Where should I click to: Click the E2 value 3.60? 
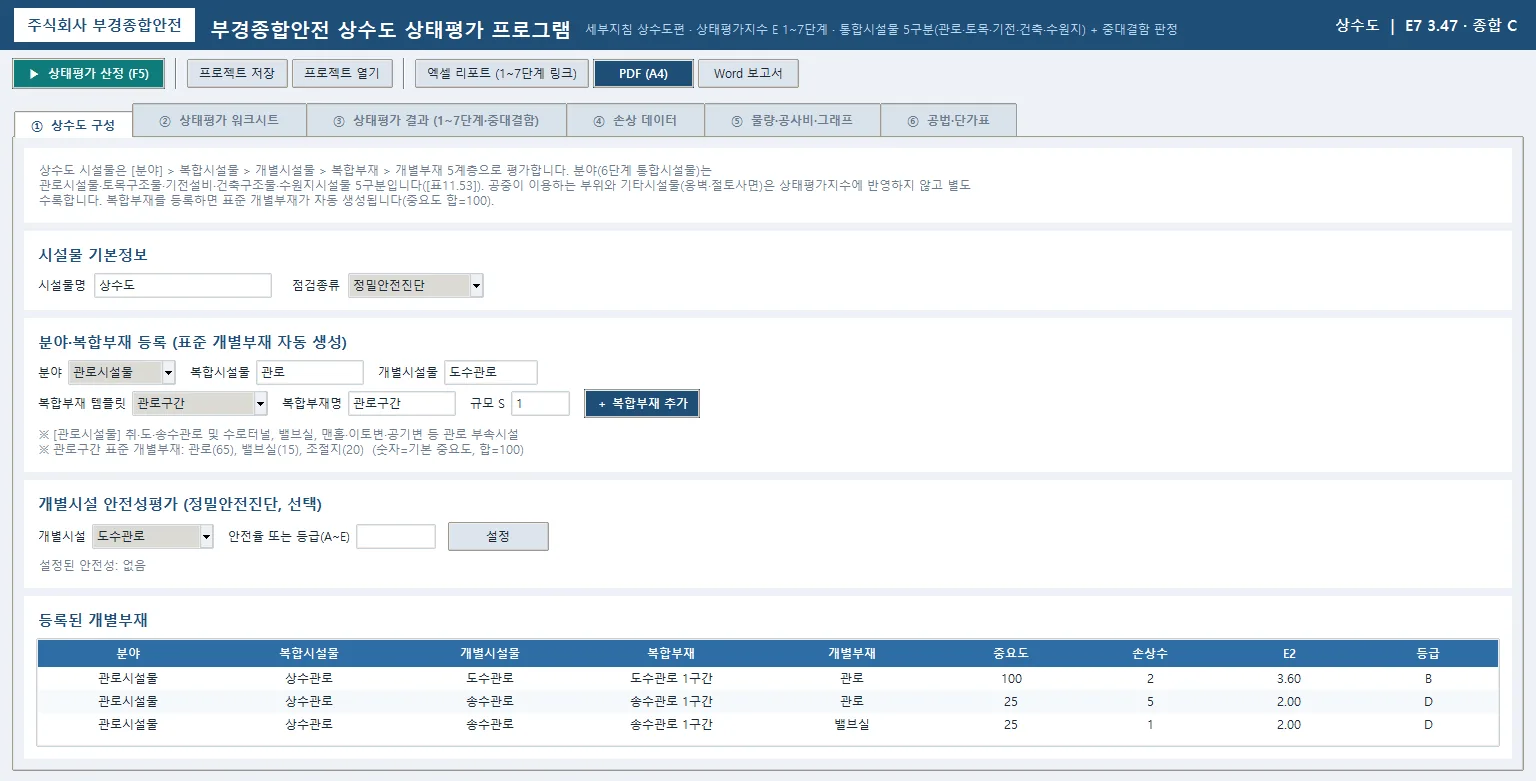tap(1289, 678)
